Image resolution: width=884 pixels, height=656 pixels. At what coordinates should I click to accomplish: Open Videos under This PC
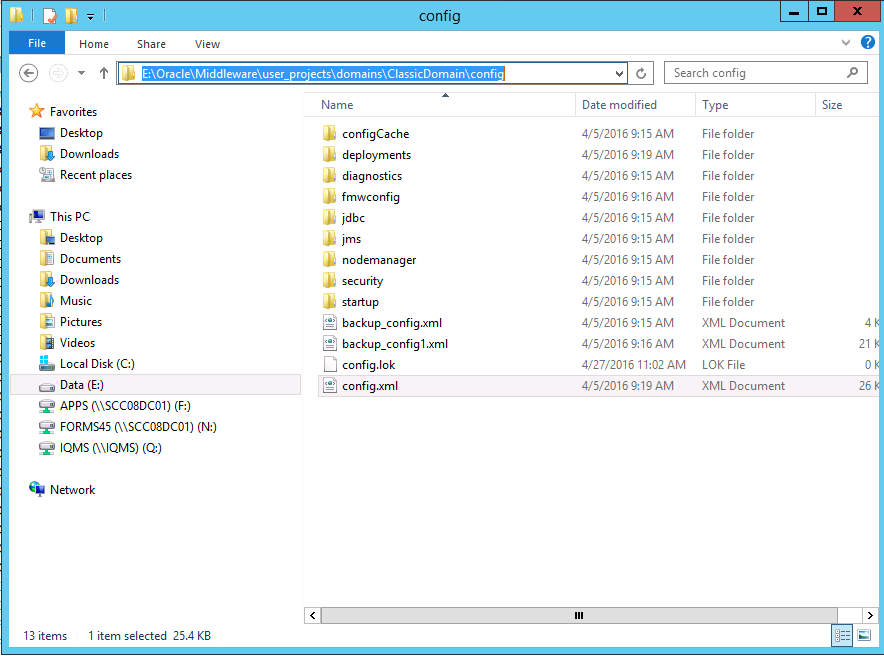point(77,343)
